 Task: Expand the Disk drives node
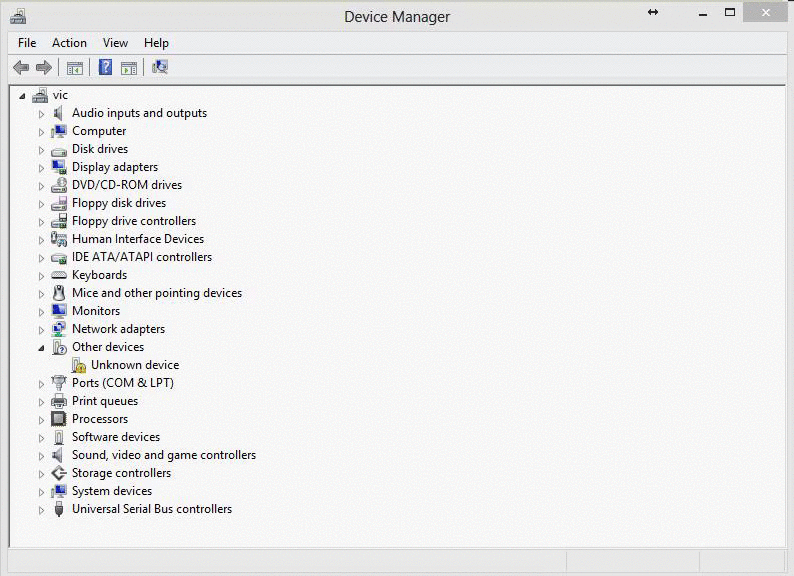(x=41, y=150)
